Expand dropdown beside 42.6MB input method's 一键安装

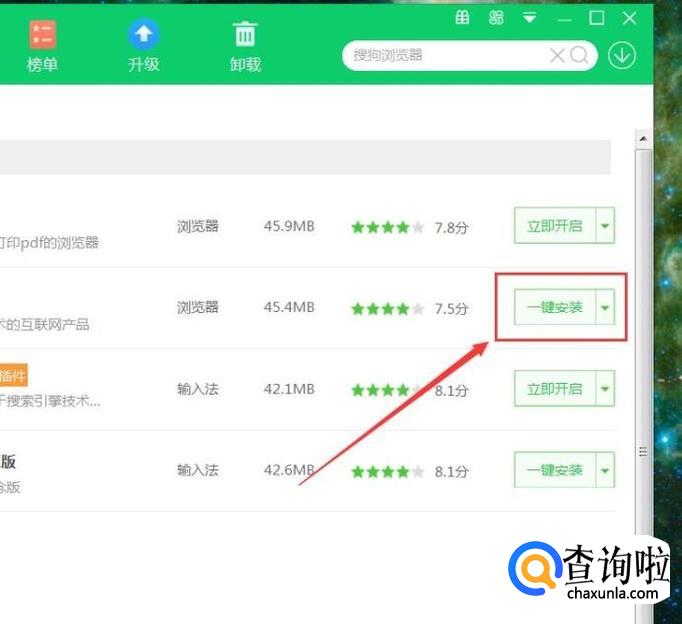pos(605,470)
